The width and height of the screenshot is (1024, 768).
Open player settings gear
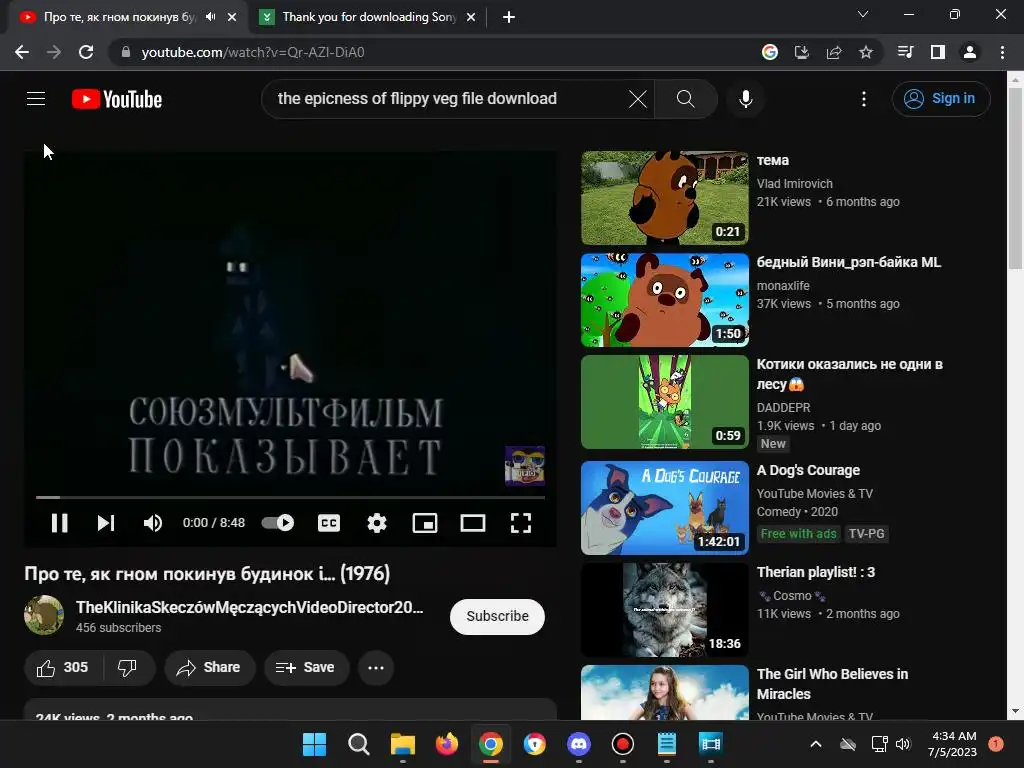tap(377, 523)
